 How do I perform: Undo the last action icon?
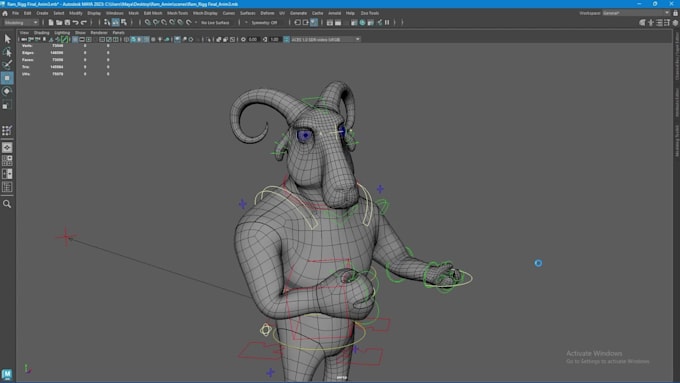coord(75,23)
